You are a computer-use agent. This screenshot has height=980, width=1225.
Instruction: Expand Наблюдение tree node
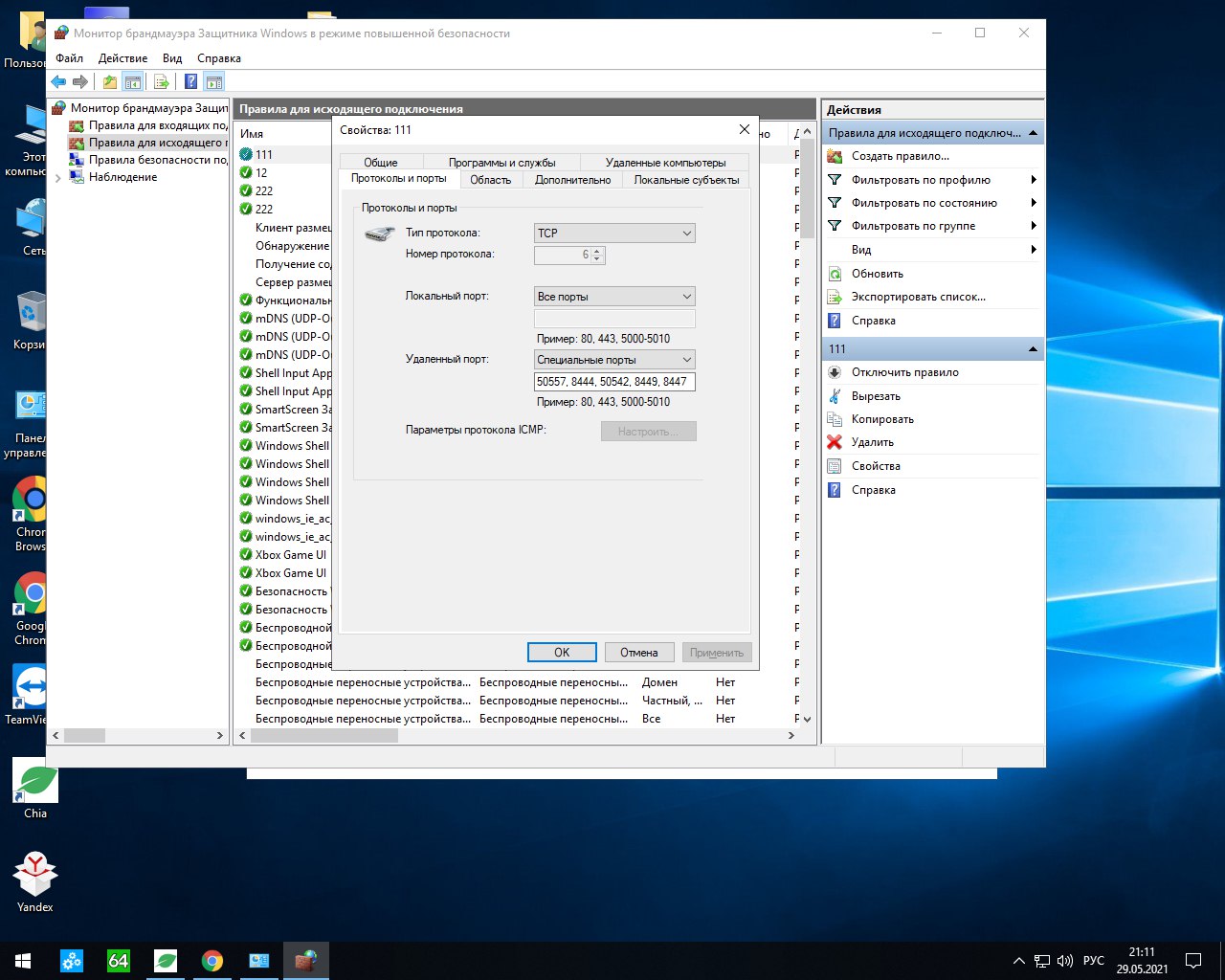(58, 178)
